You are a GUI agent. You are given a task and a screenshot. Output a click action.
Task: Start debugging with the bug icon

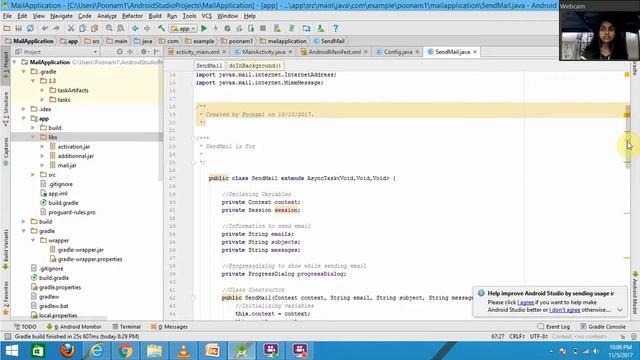pos(227,28)
